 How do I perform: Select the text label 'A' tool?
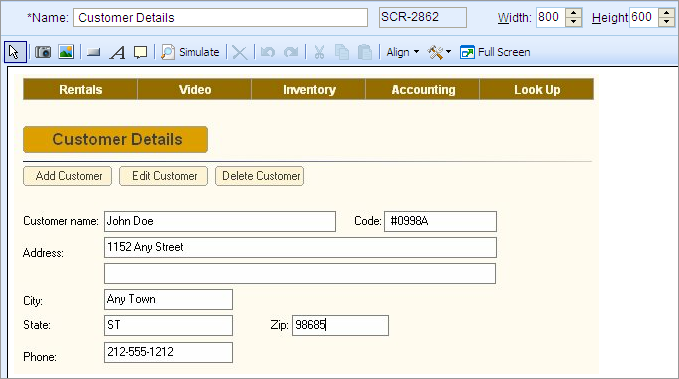pyautogui.click(x=117, y=52)
